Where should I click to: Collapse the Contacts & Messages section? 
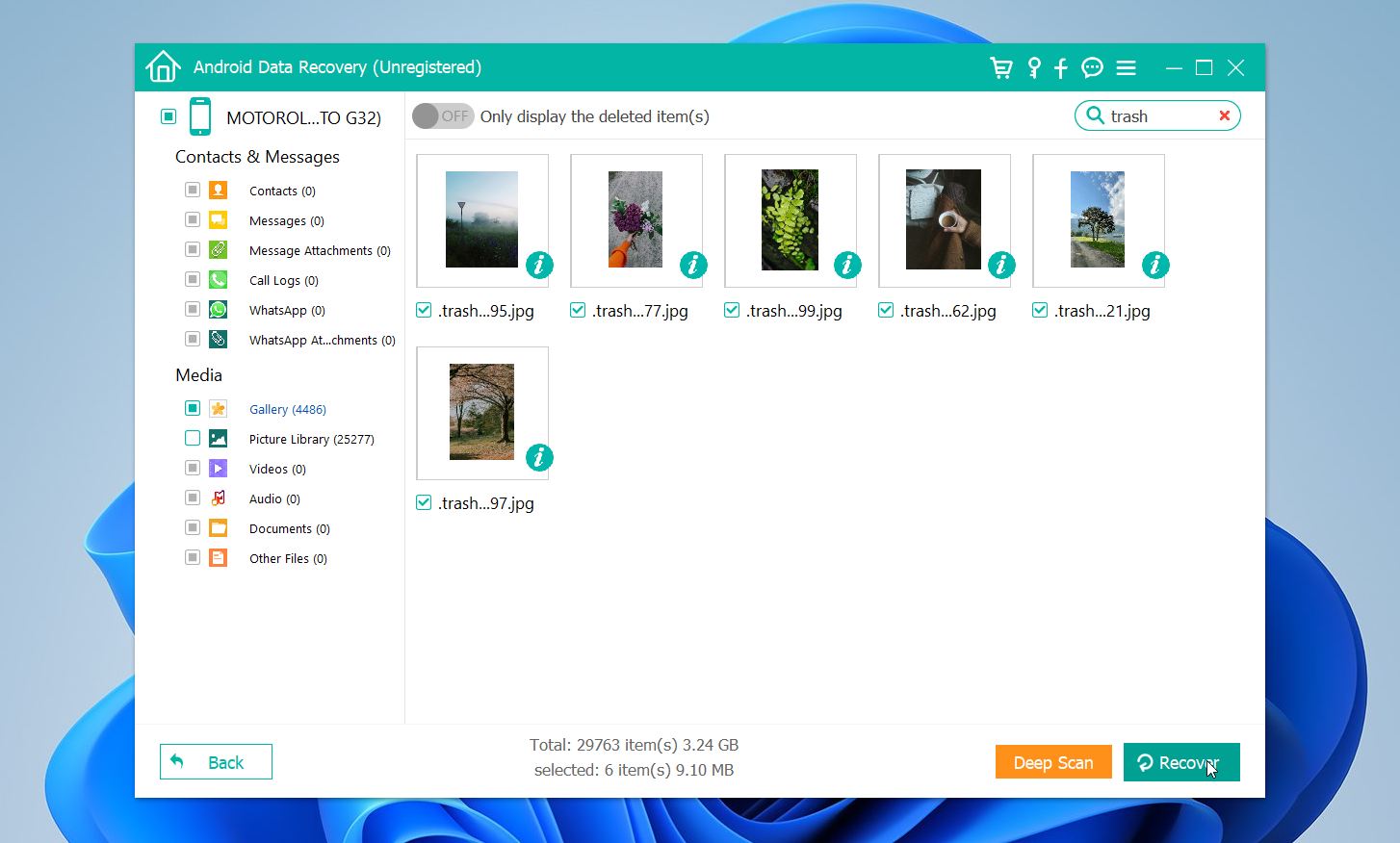click(256, 157)
